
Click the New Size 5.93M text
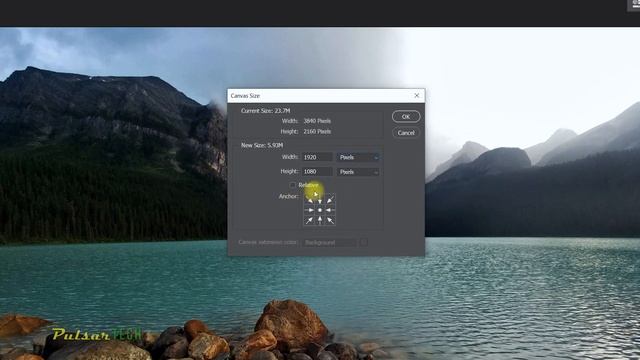262,145
